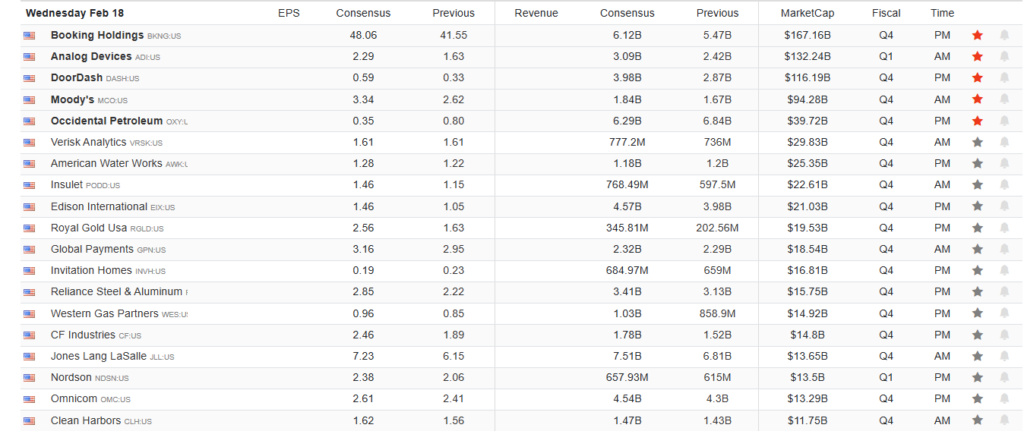Screen dimensions: 1024x431
Task: Click the US flag next to Omnicom
Action: pyautogui.click(x=29, y=399)
